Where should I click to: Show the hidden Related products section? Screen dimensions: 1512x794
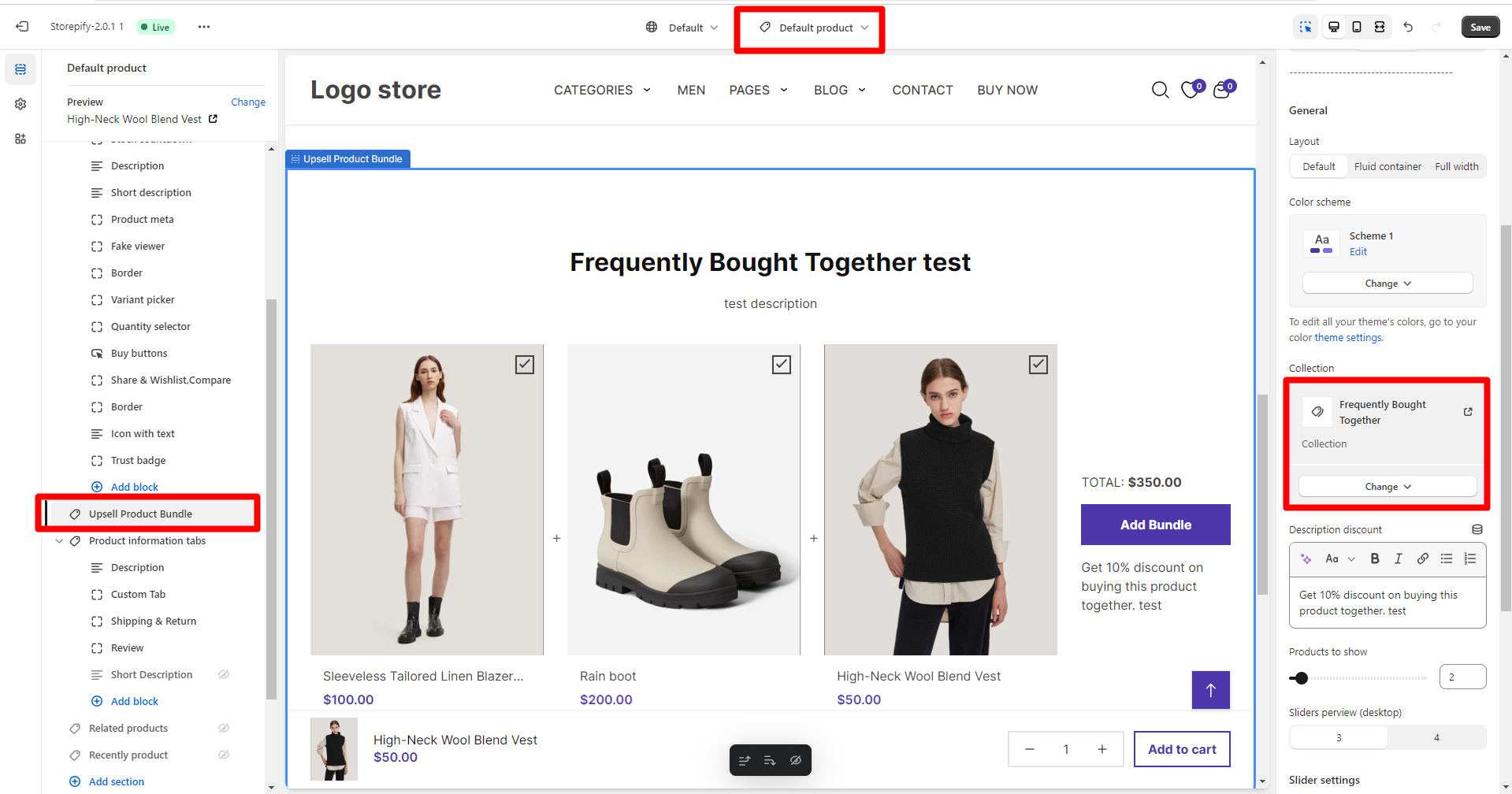point(224,728)
